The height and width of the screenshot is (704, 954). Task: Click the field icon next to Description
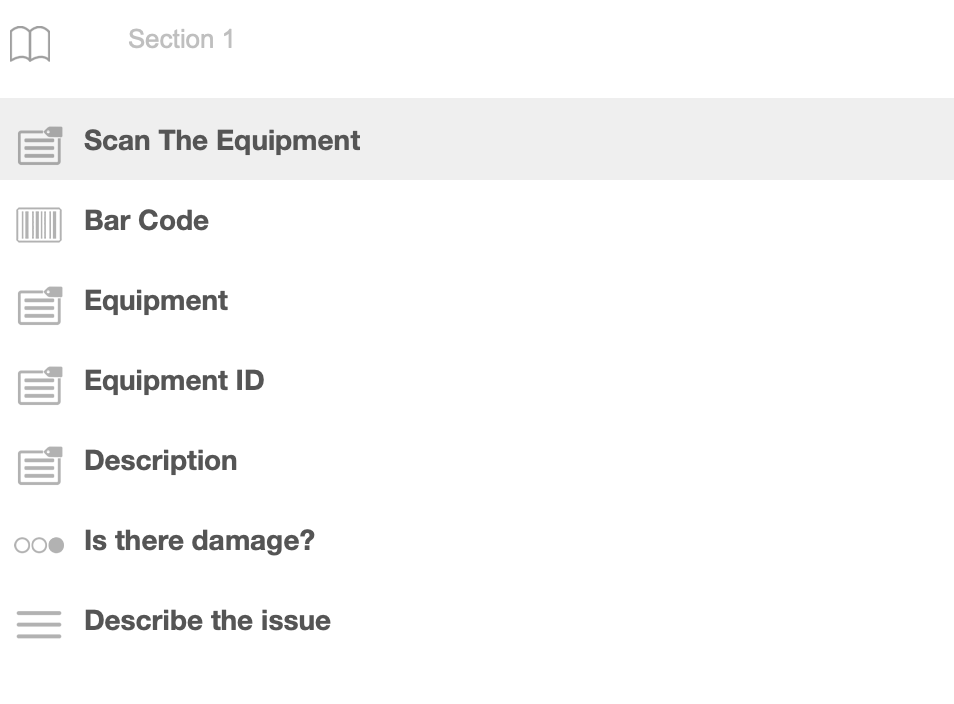pos(40,465)
